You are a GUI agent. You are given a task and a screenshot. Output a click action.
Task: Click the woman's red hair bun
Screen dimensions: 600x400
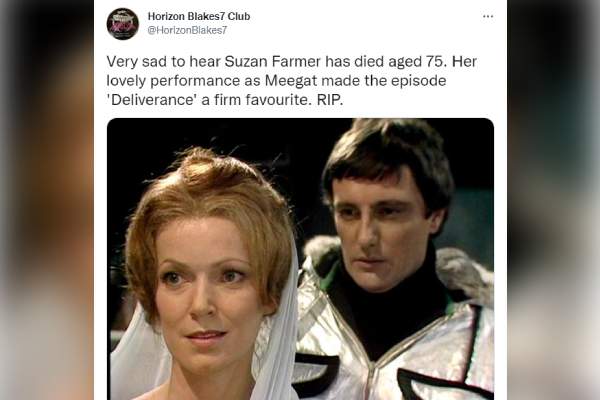210,168
